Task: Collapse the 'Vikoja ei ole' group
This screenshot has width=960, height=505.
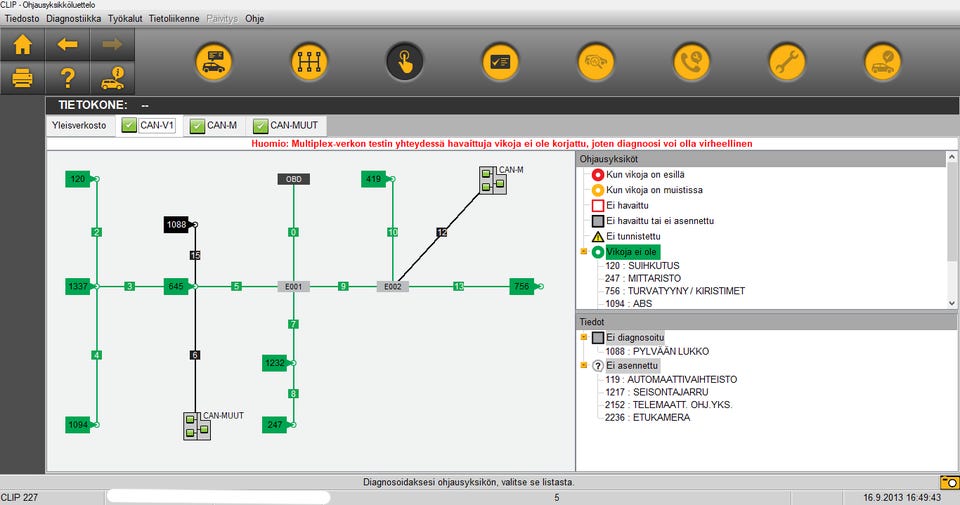Action: click(x=583, y=252)
